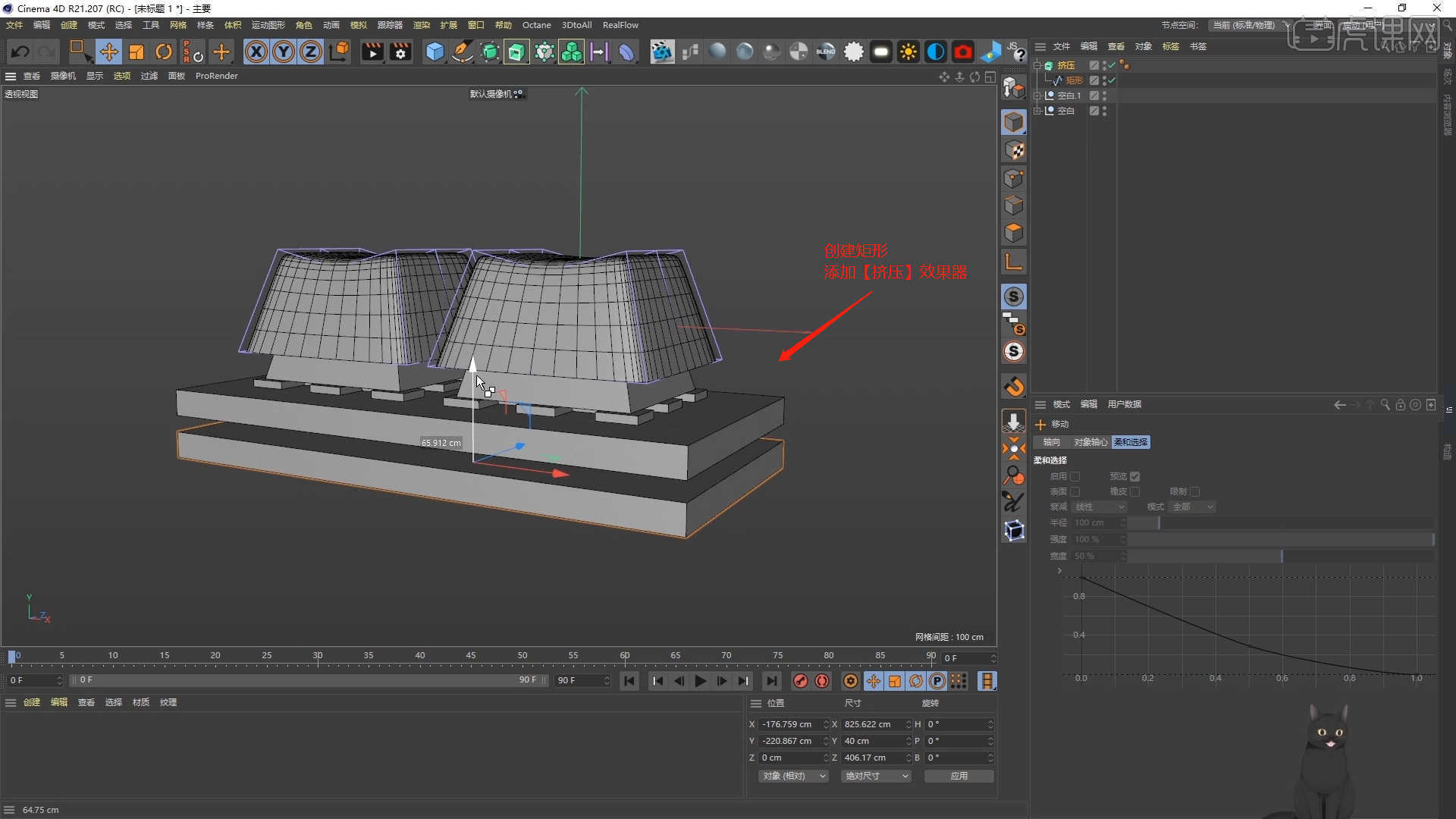
Task: Open the 模式 dropdown set to 全部
Action: (x=1194, y=507)
